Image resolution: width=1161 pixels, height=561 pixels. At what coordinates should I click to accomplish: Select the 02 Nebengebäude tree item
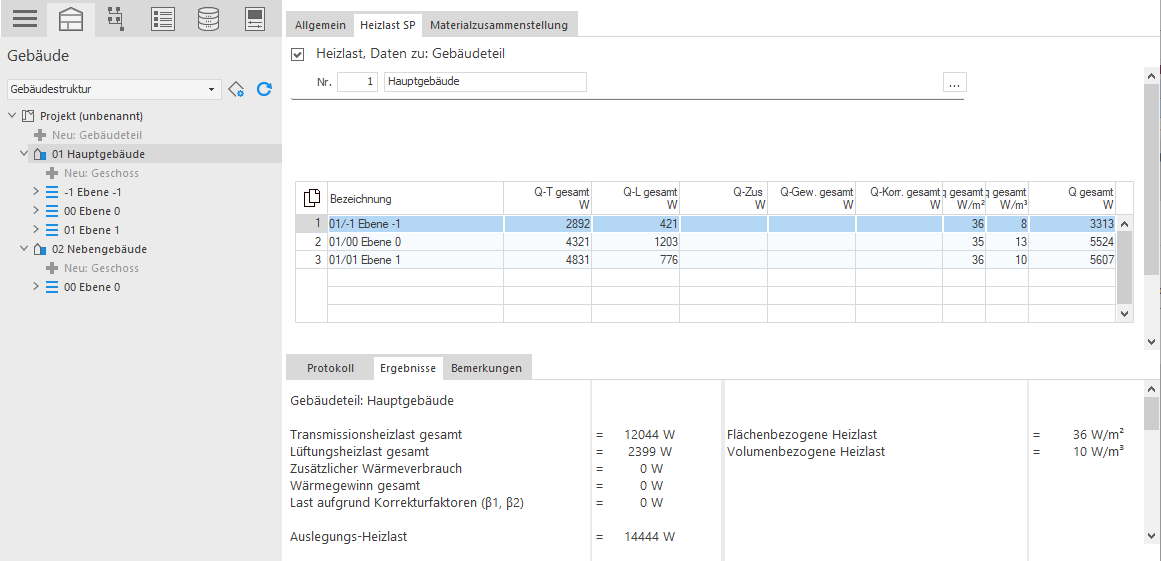point(99,249)
